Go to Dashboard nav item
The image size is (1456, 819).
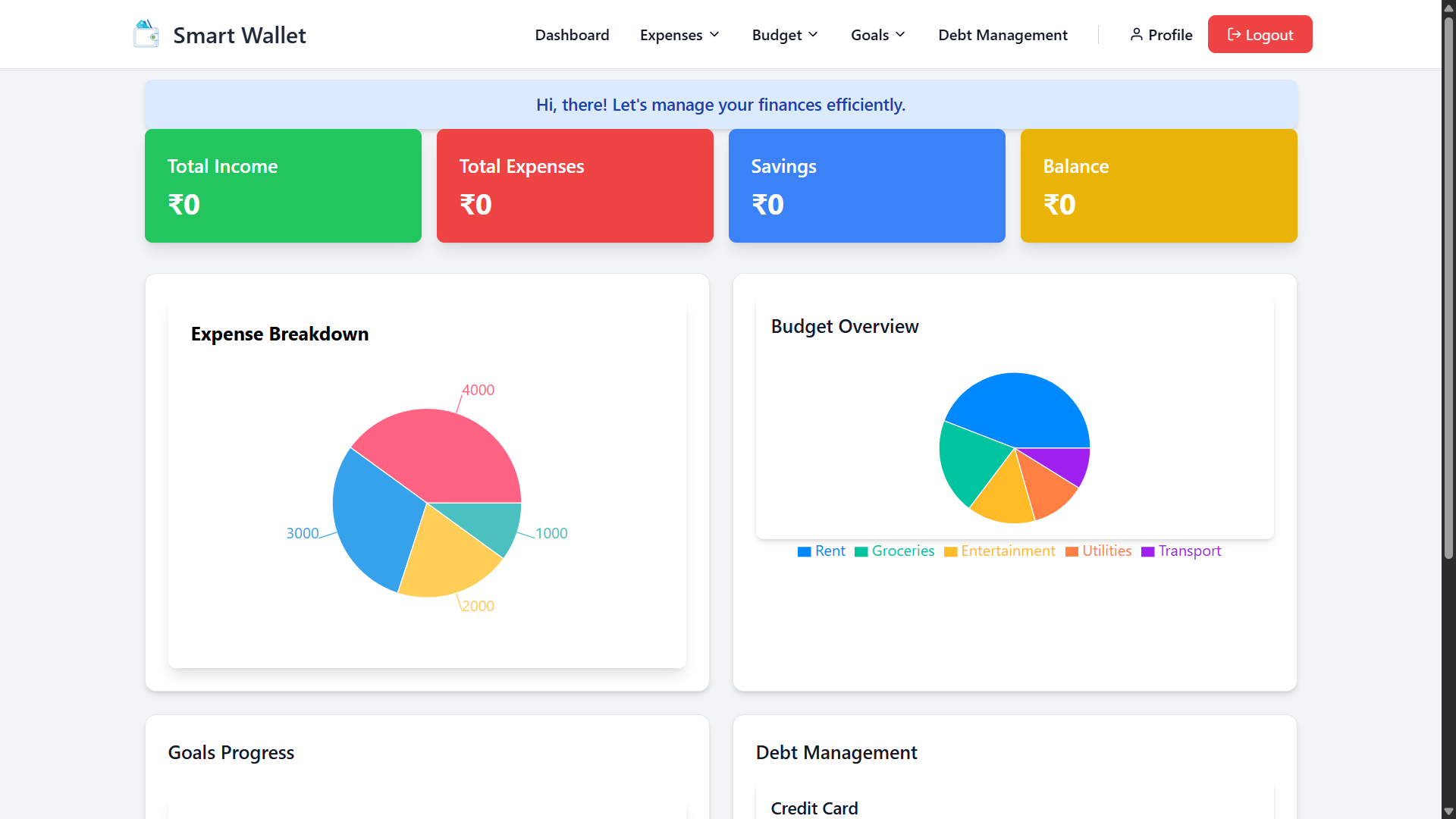pos(572,35)
